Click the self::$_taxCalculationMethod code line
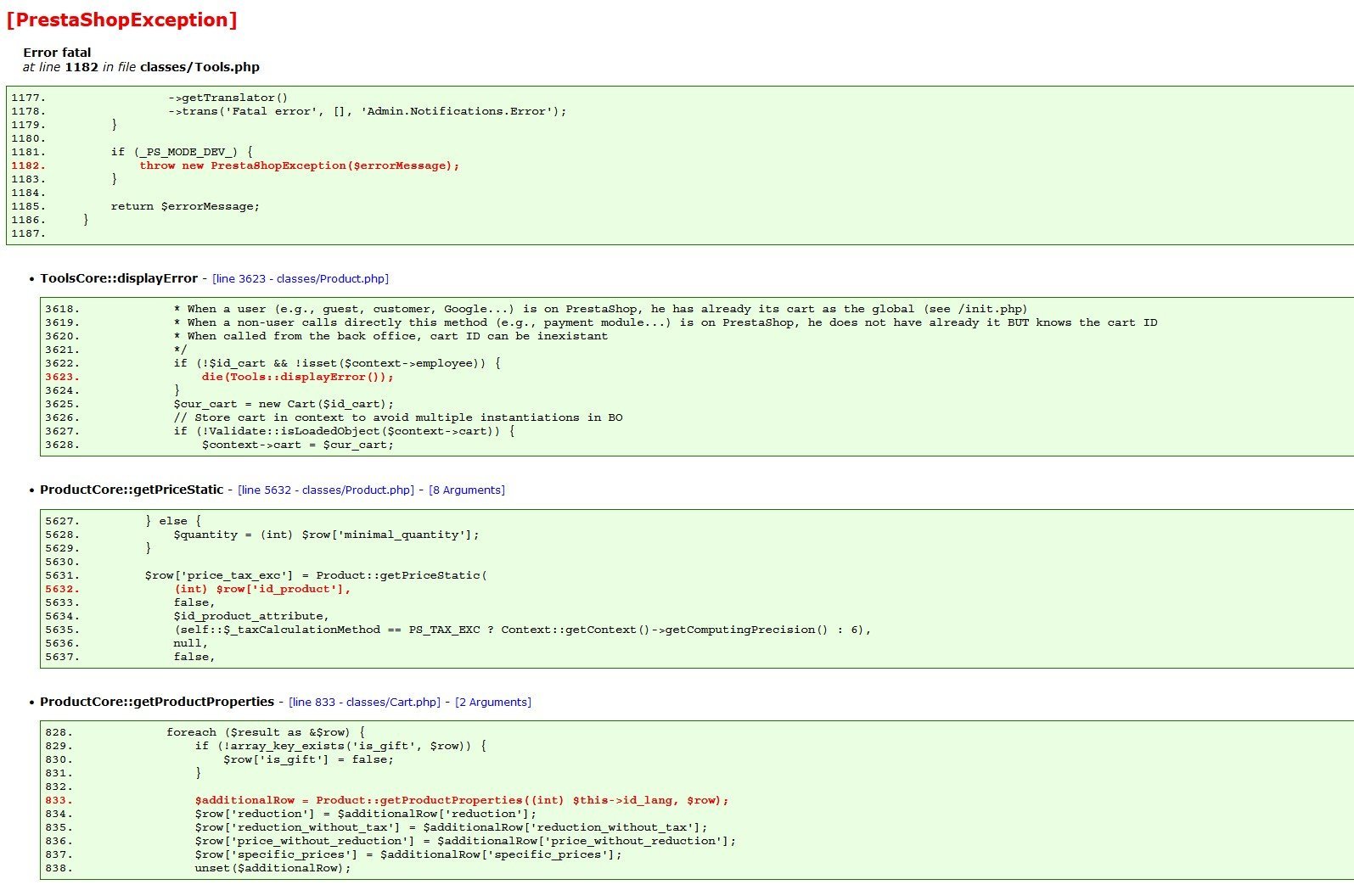Image resolution: width=1354 pixels, height=896 pixels. pos(523,630)
